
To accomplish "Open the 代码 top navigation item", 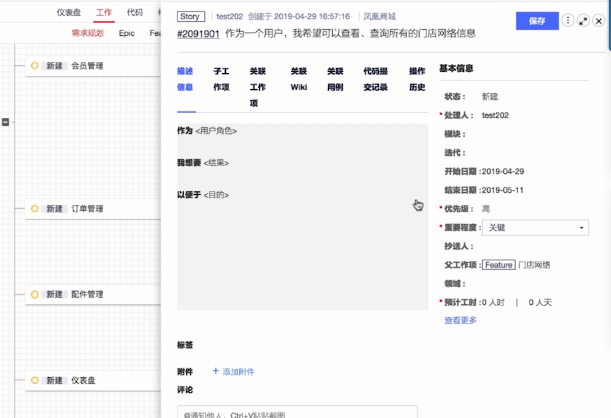I will tap(134, 12).
